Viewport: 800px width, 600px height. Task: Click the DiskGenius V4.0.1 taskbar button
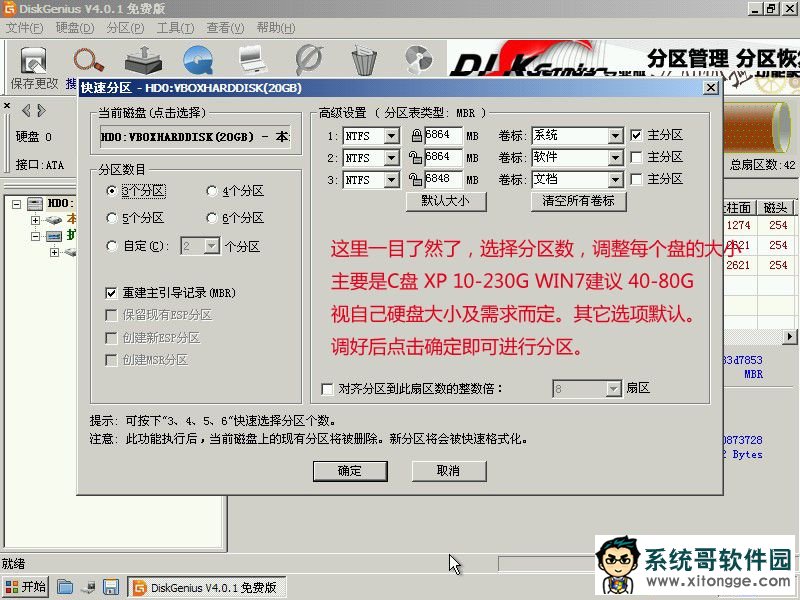(207, 587)
